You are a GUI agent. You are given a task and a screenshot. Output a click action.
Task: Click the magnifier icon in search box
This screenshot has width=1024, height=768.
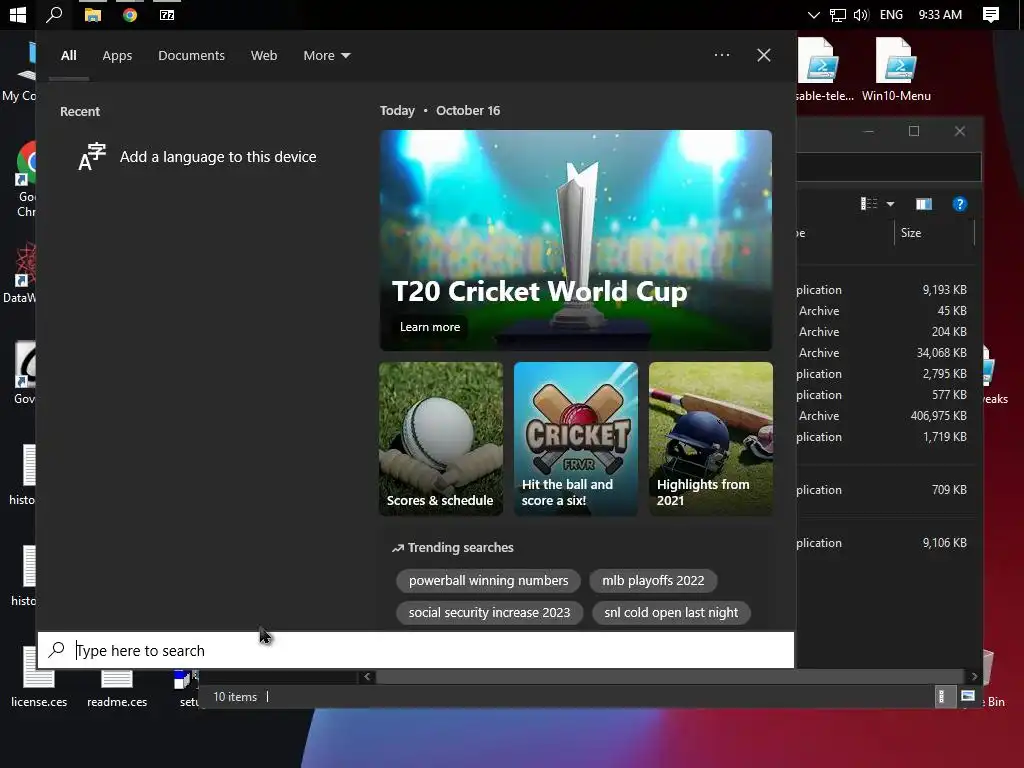[57, 650]
